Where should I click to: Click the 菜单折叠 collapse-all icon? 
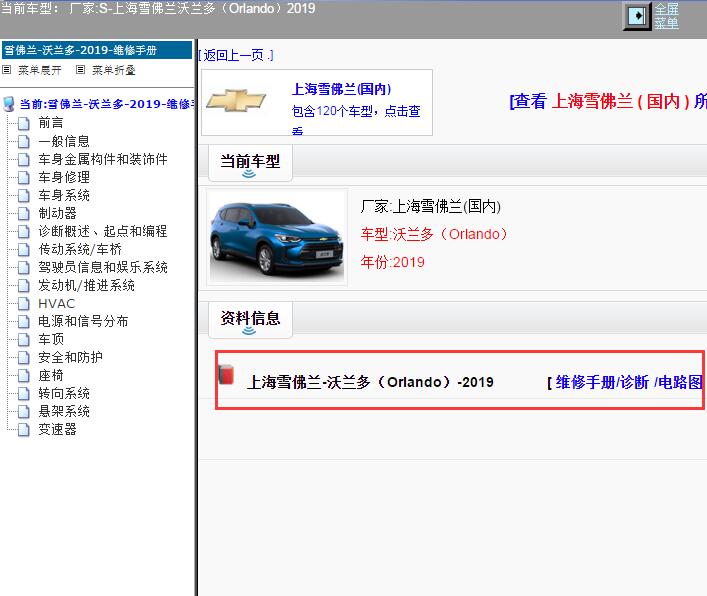[80, 70]
